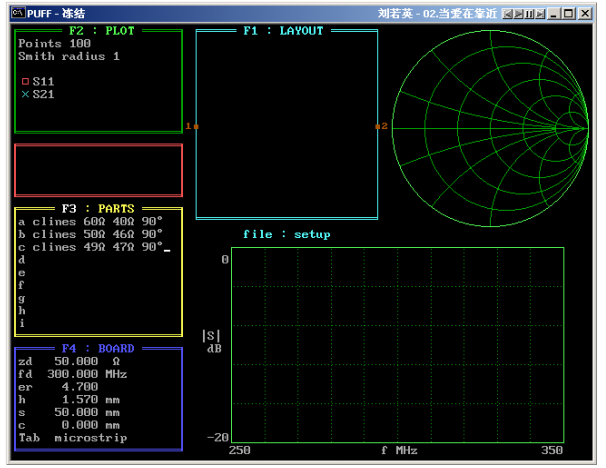
Task: Minimize the PUFF window
Action: coord(554,14)
